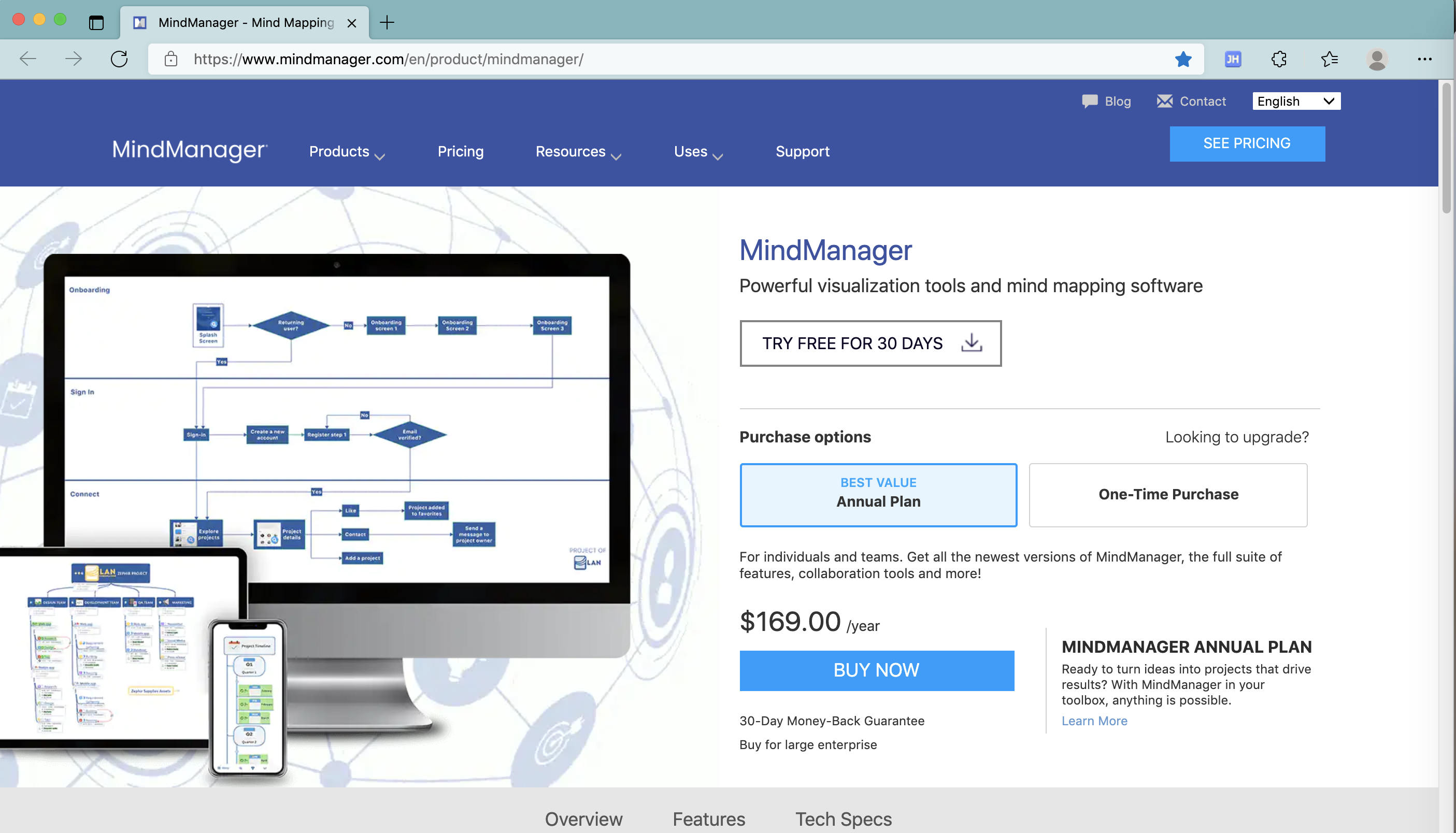Click Buy for large enterprise link
The width and height of the screenshot is (1456, 833).
click(x=808, y=744)
